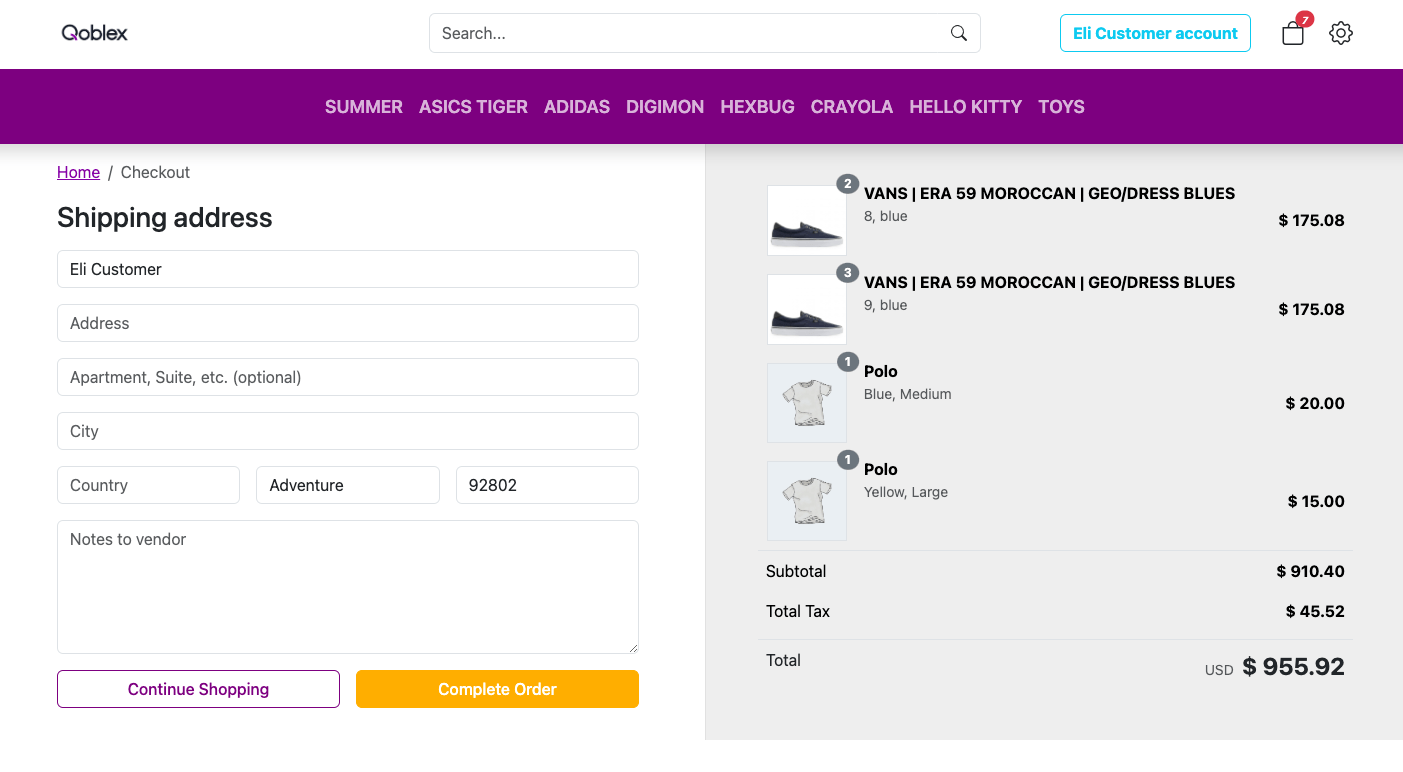Click the Blue Medium Polo thumbnail
Viewport: 1403px width, 772px height.
click(807, 403)
